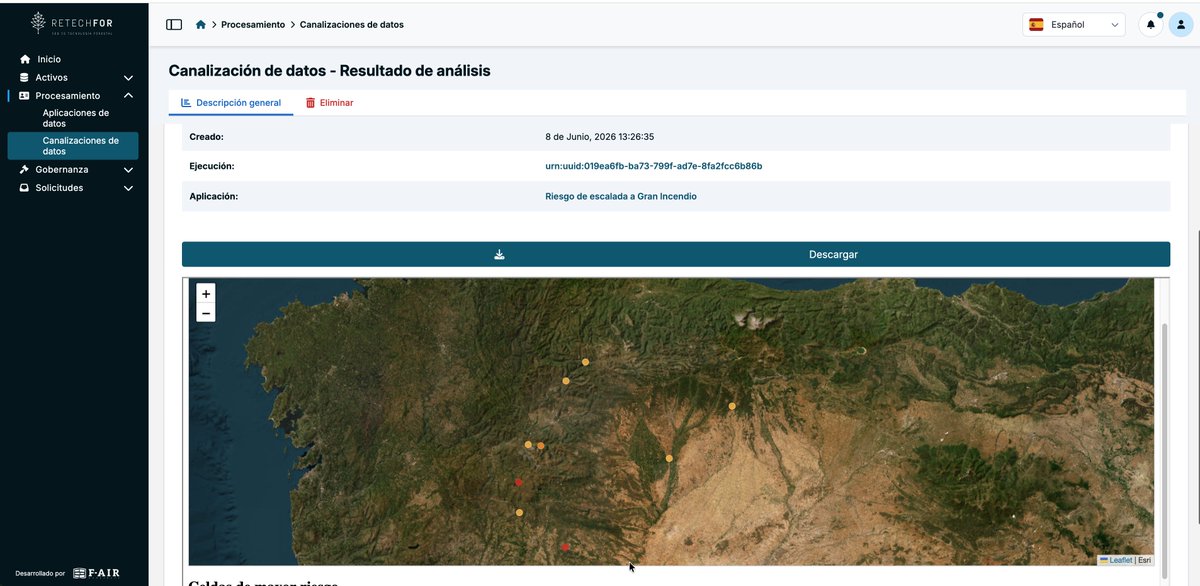Click the Canalización de datos - Resultado de análisis heading

330,71
